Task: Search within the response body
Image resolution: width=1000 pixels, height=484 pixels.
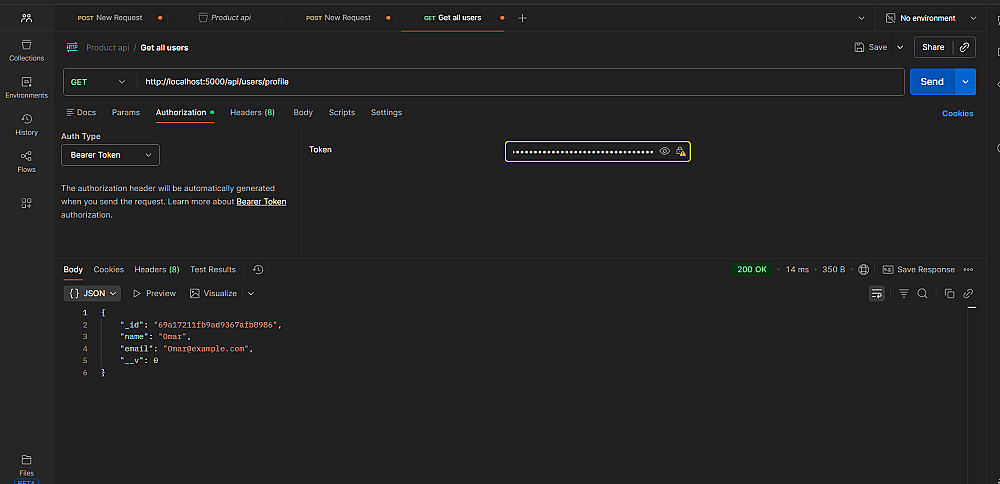Action: click(922, 294)
